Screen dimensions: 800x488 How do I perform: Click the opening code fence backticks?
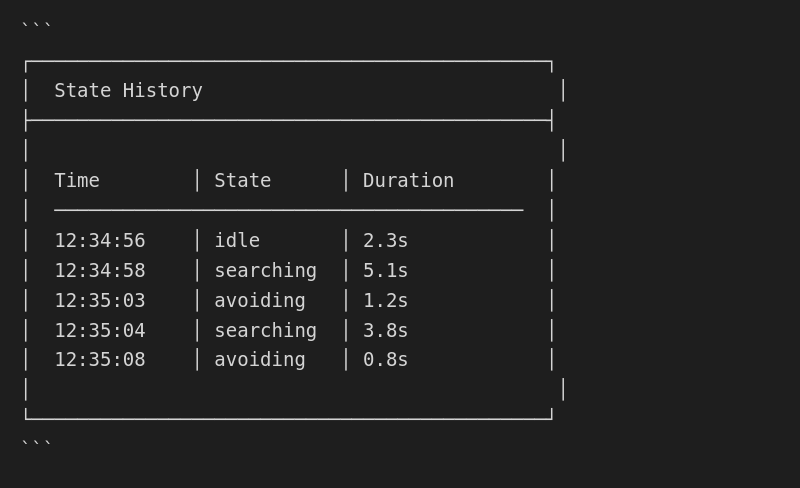pyautogui.click(x=36, y=27)
